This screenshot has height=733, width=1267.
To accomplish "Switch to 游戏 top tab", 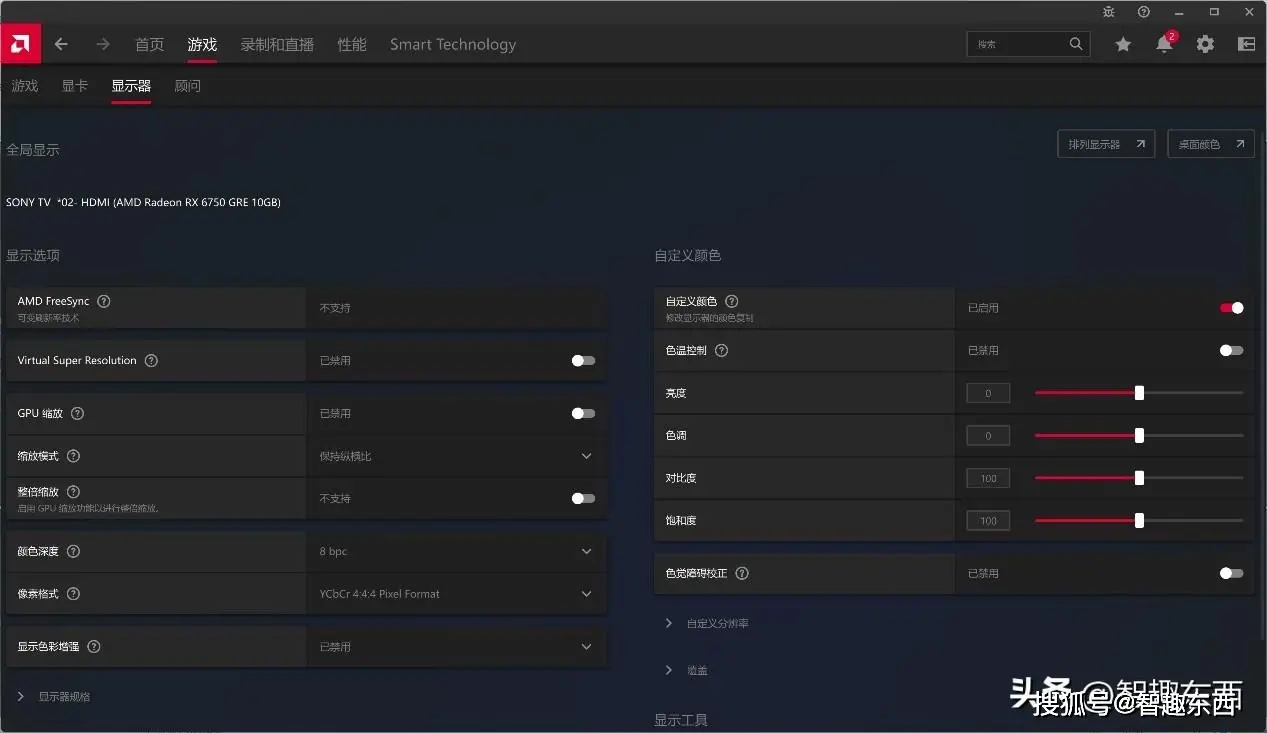I will (202, 44).
